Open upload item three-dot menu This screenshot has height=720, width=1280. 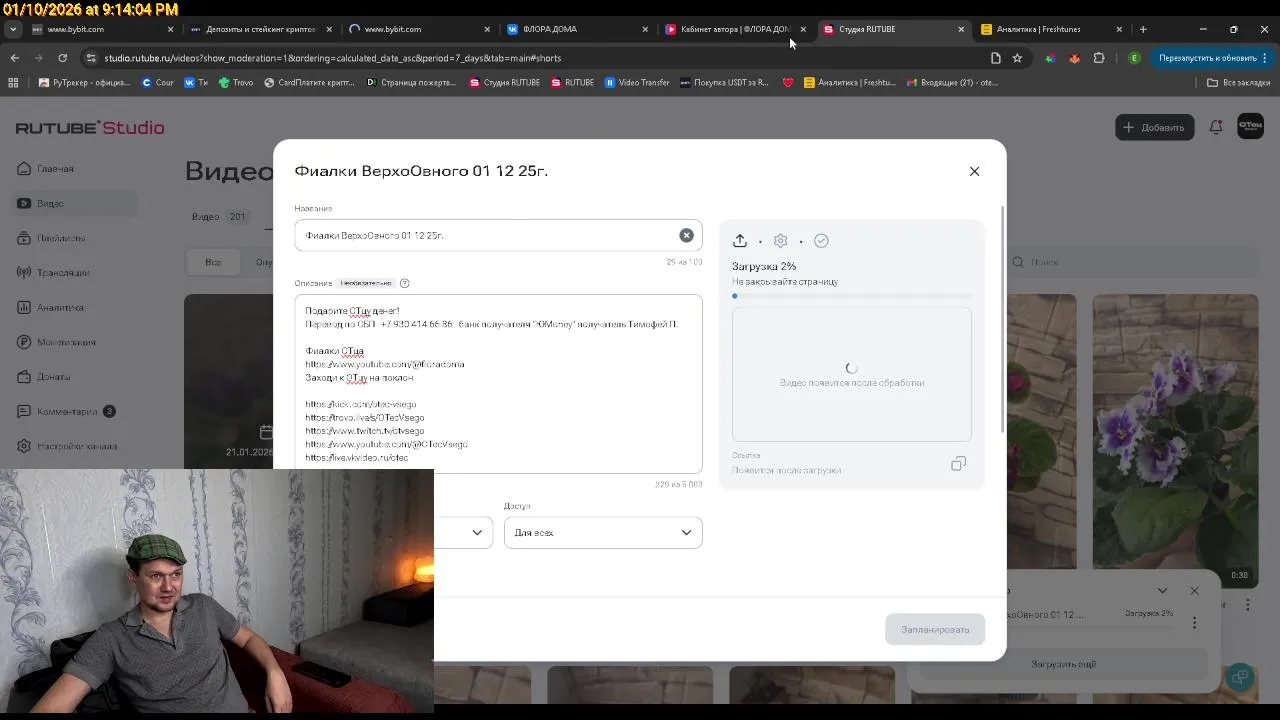[x=1194, y=623]
